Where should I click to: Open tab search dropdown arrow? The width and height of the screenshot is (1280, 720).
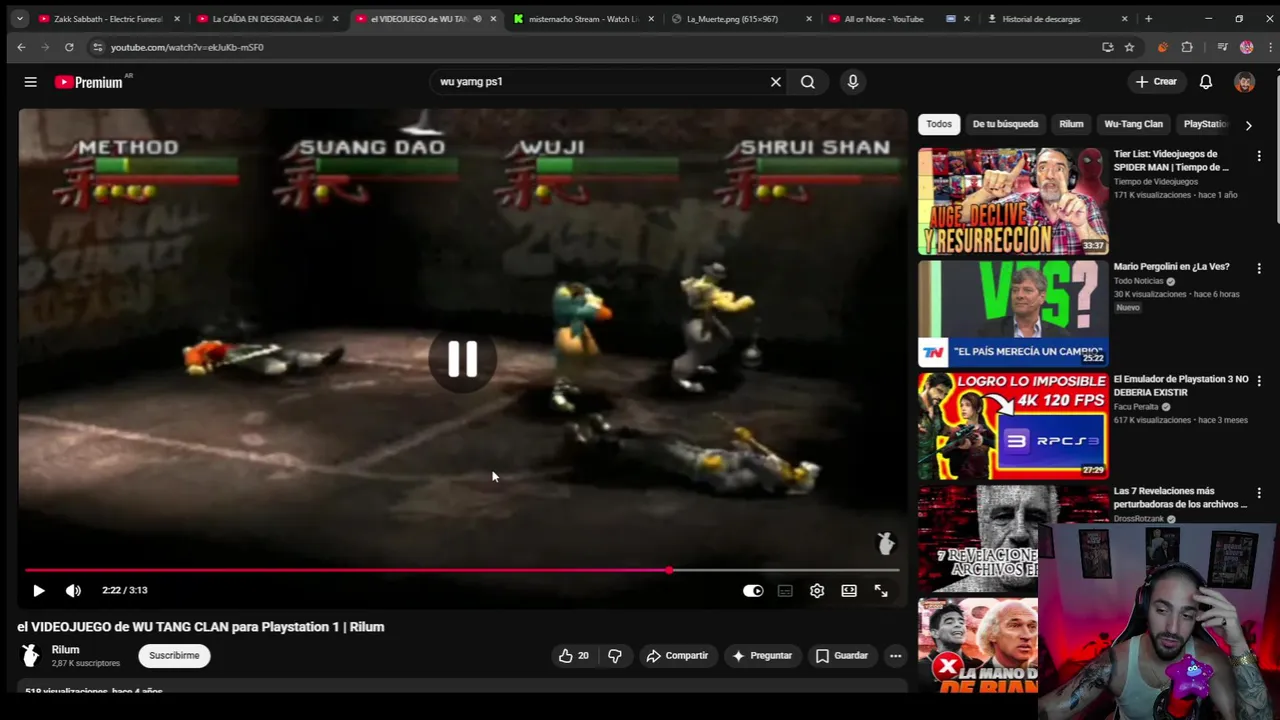[19, 18]
